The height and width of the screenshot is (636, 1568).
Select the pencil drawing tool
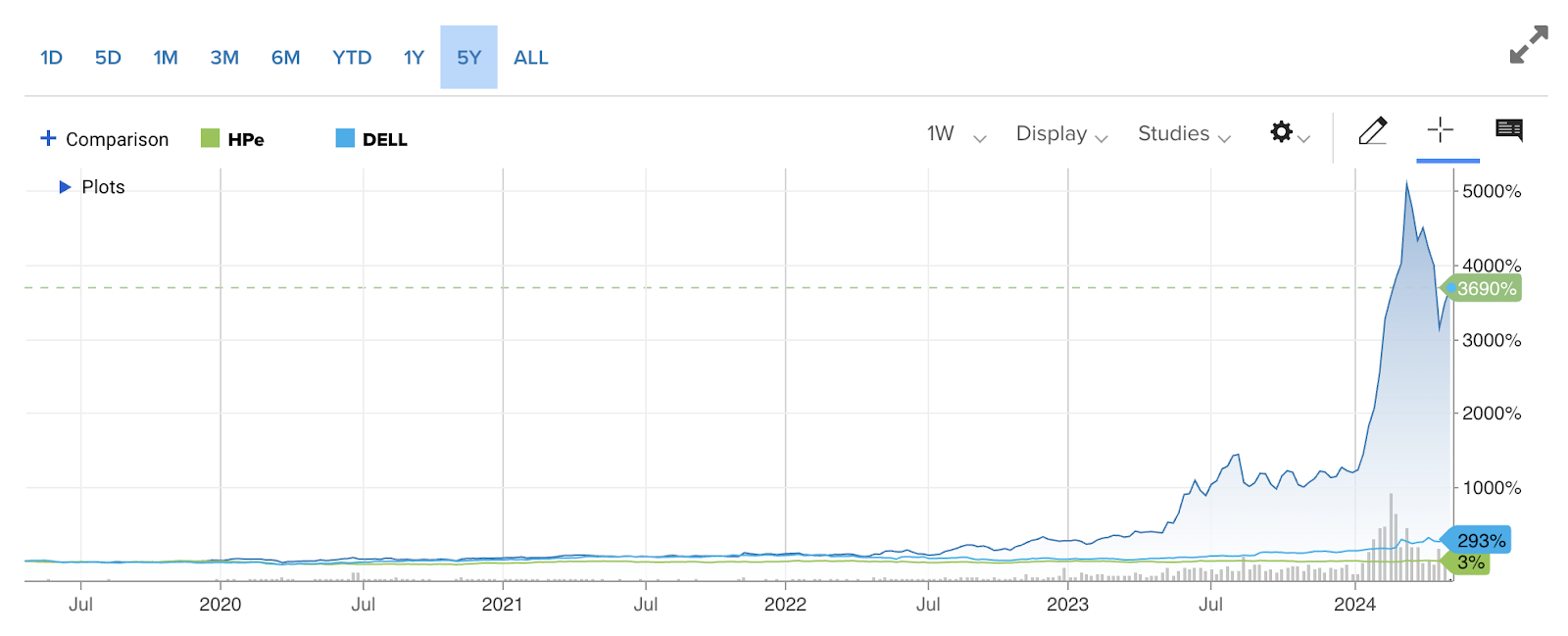click(x=1372, y=130)
